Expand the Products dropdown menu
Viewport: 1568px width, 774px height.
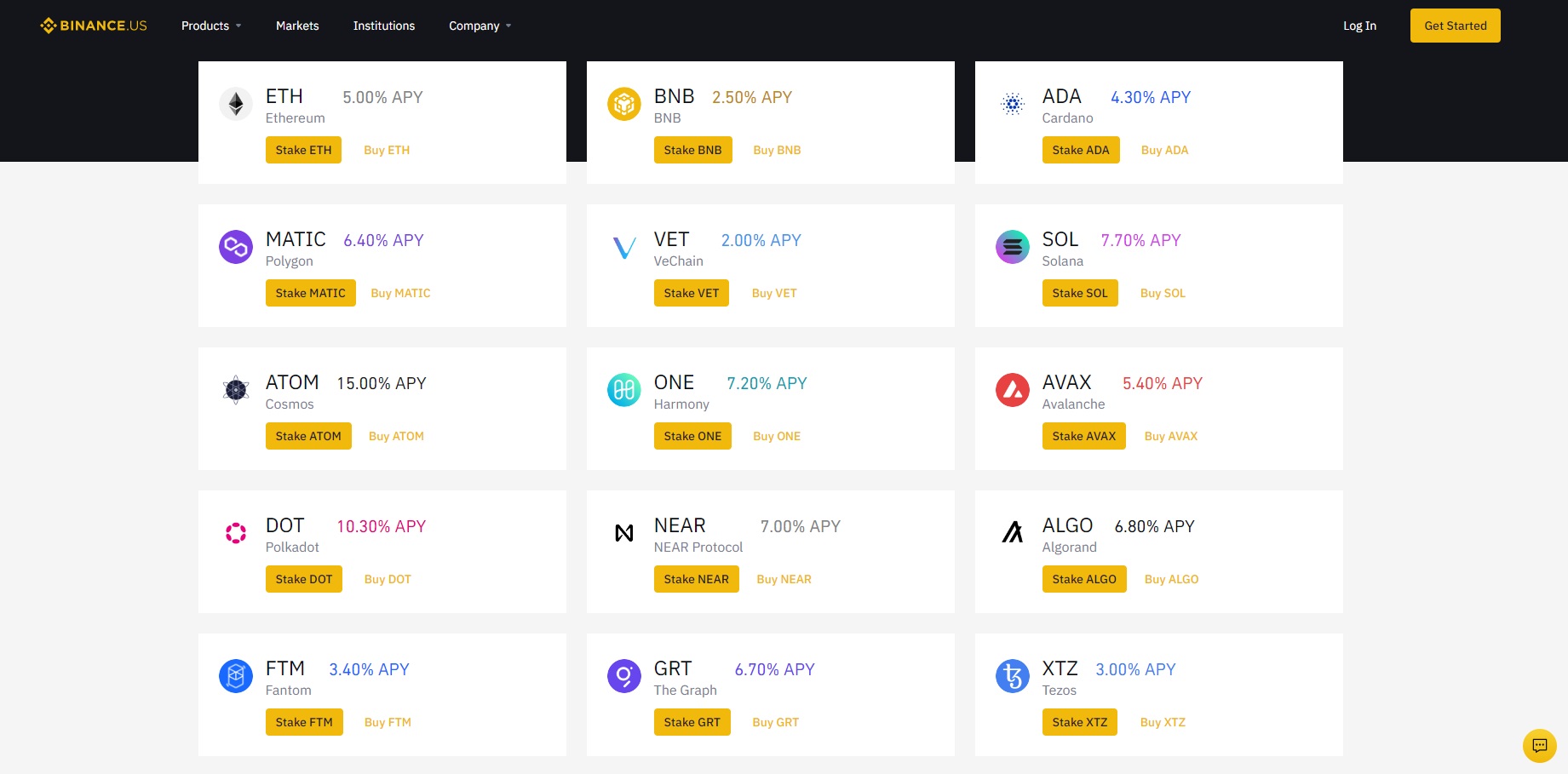[x=211, y=26]
